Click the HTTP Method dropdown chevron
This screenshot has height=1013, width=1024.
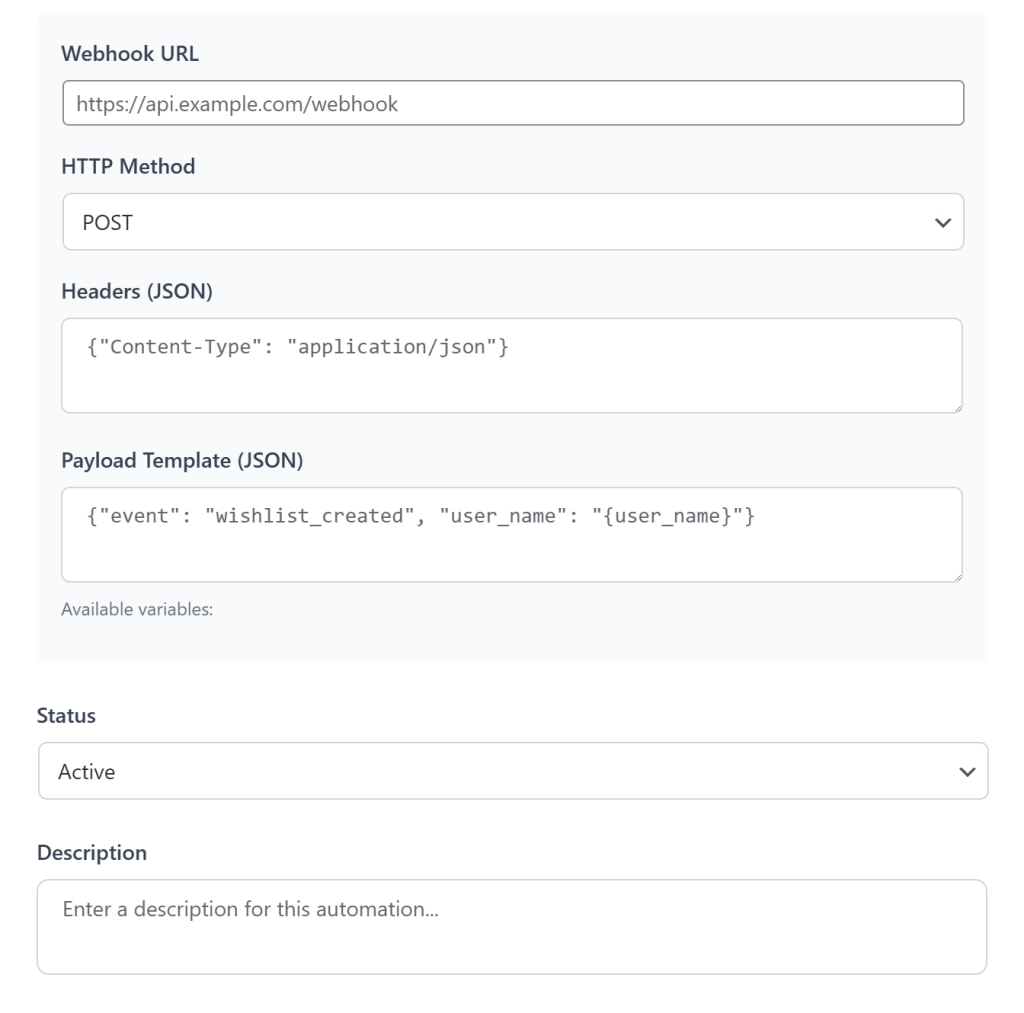941,221
